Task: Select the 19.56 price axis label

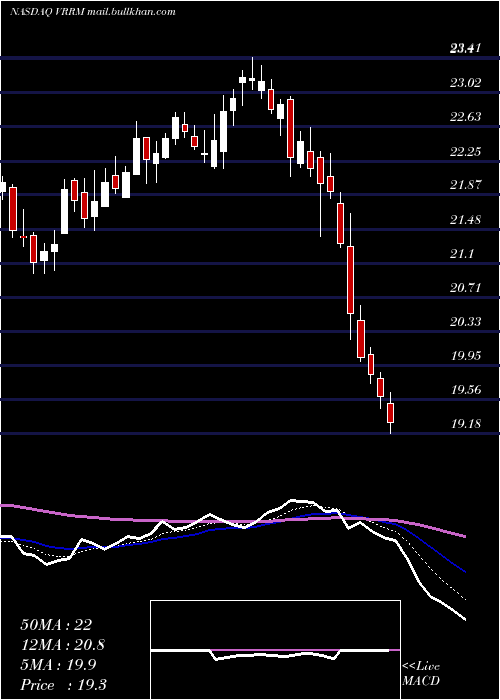Action: [465, 390]
